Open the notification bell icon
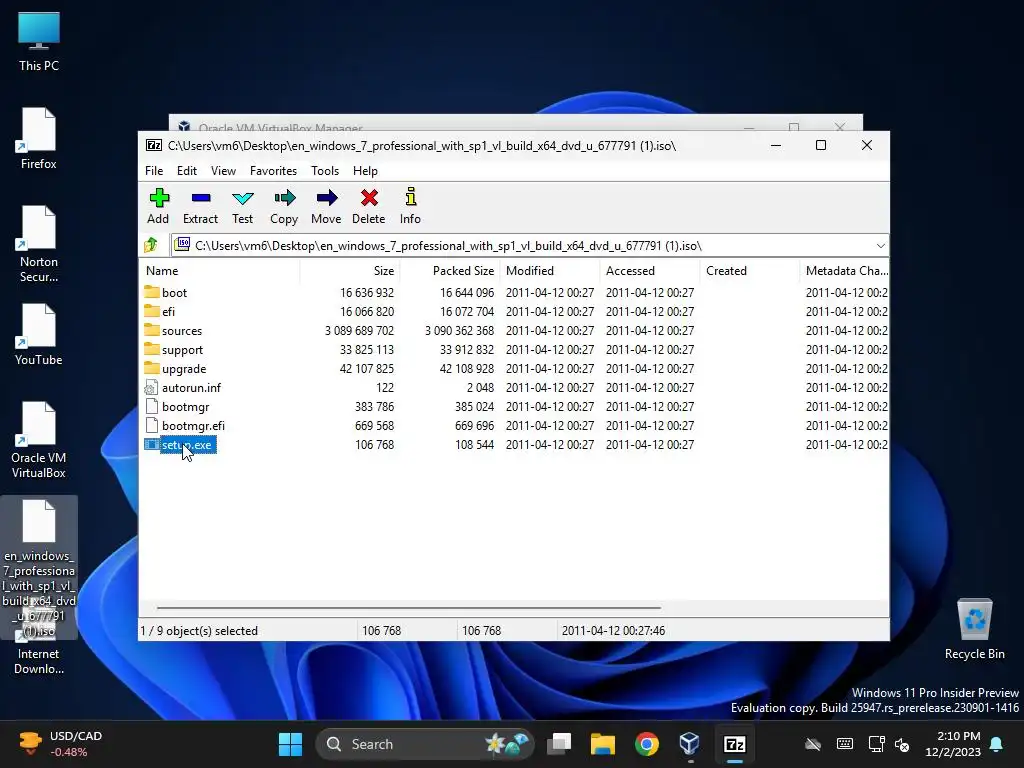Image resolution: width=1024 pixels, height=768 pixels. click(997, 744)
